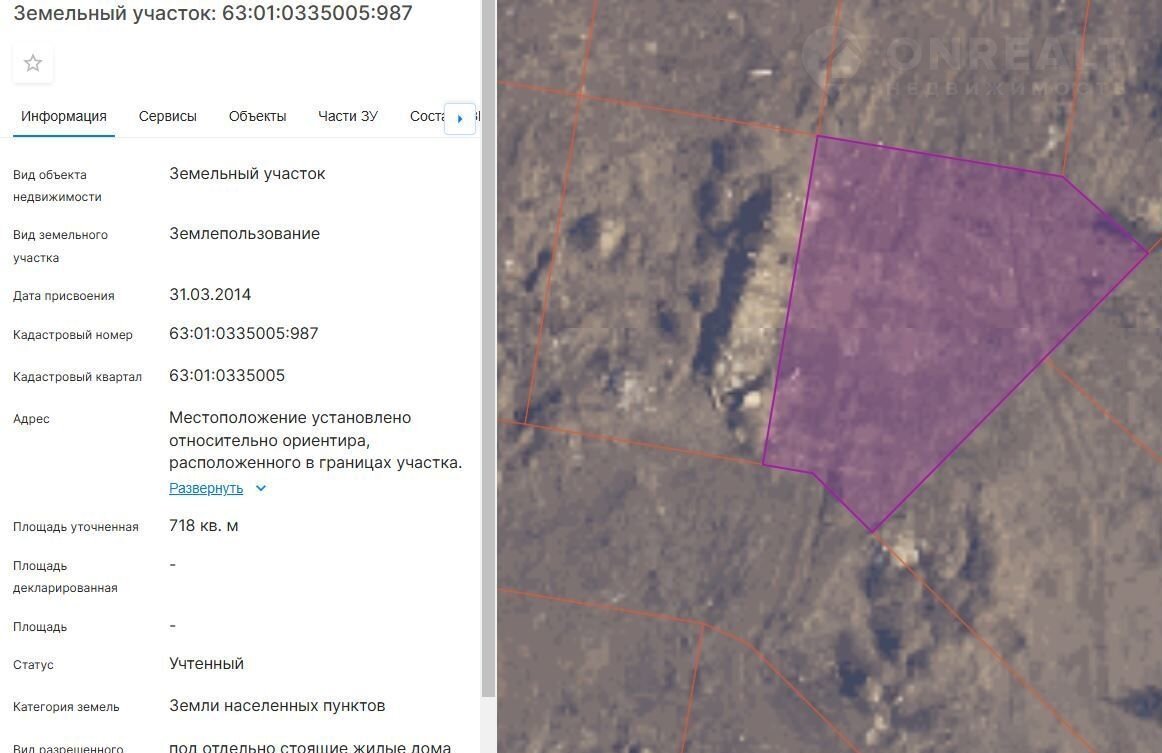The height and width of the screenshot is (753, 1162).
Task: Open the Сервисы tab
Action: 167,116
